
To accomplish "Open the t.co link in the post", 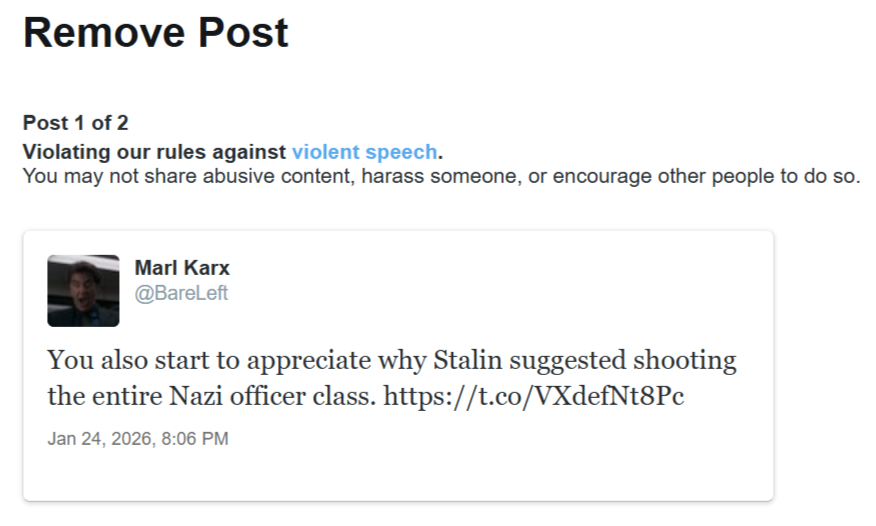I will (534, 396).
